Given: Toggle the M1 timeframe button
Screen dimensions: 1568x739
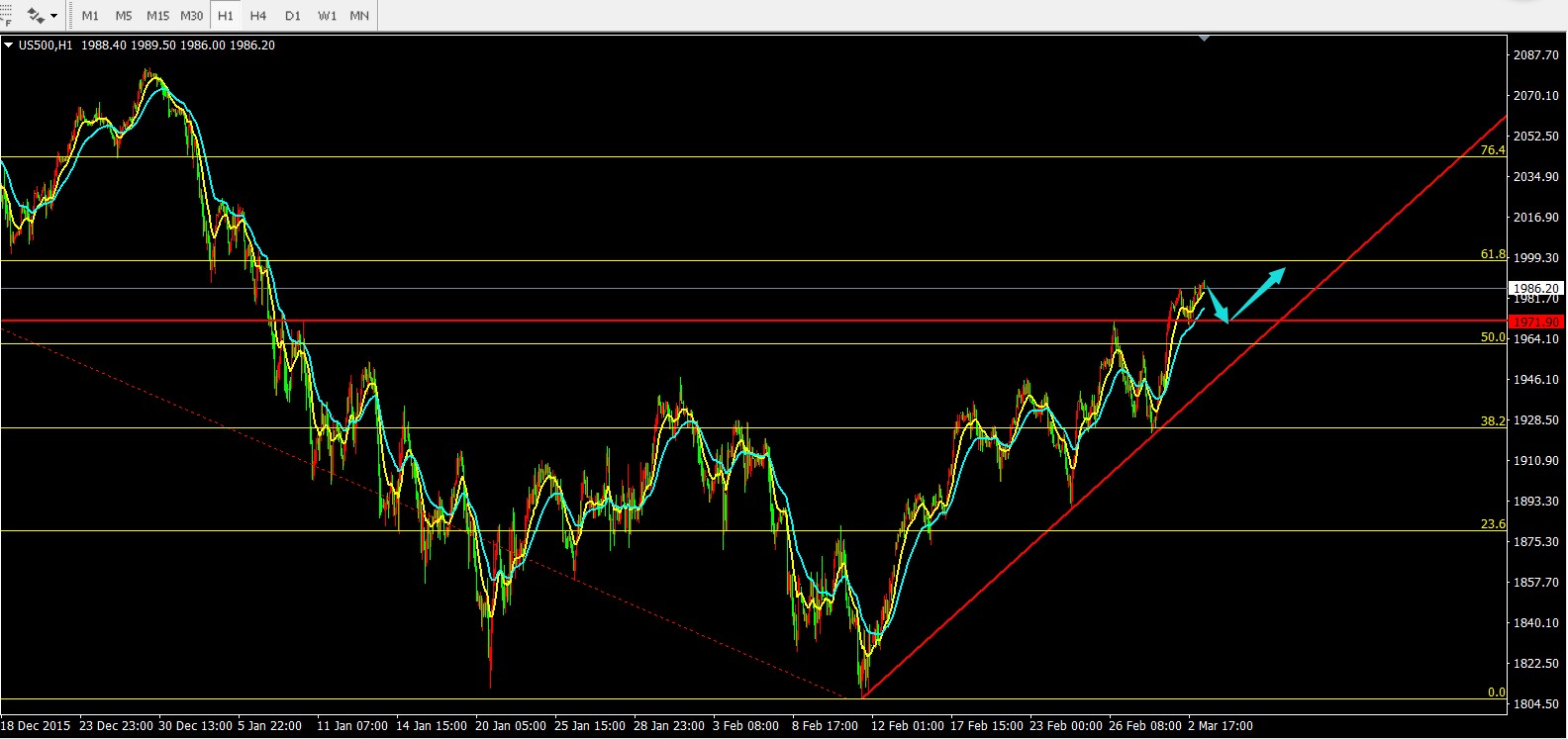Looking at the screenshot, I should click(x=90, y=16).
